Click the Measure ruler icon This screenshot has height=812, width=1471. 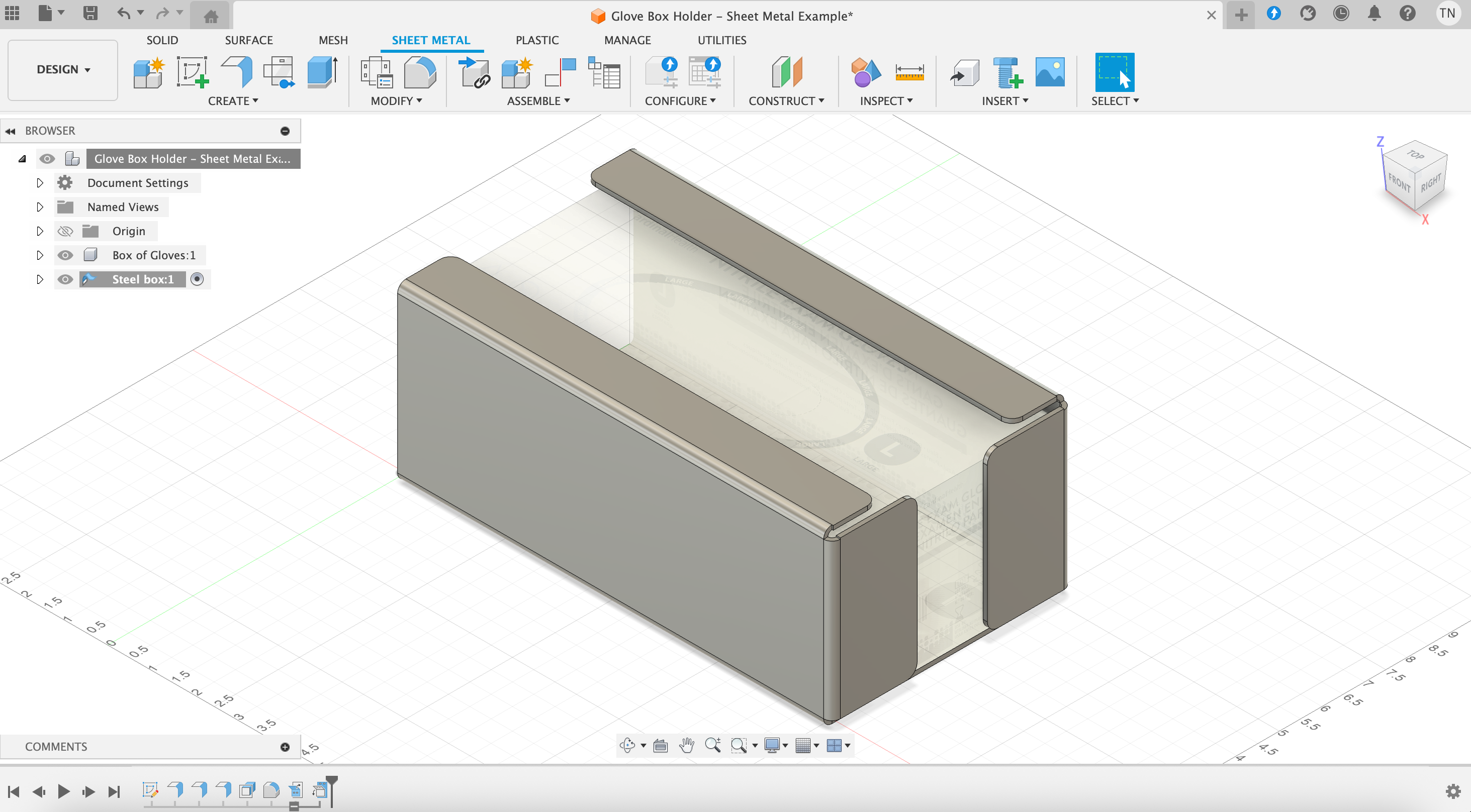(x=909, y=72)
